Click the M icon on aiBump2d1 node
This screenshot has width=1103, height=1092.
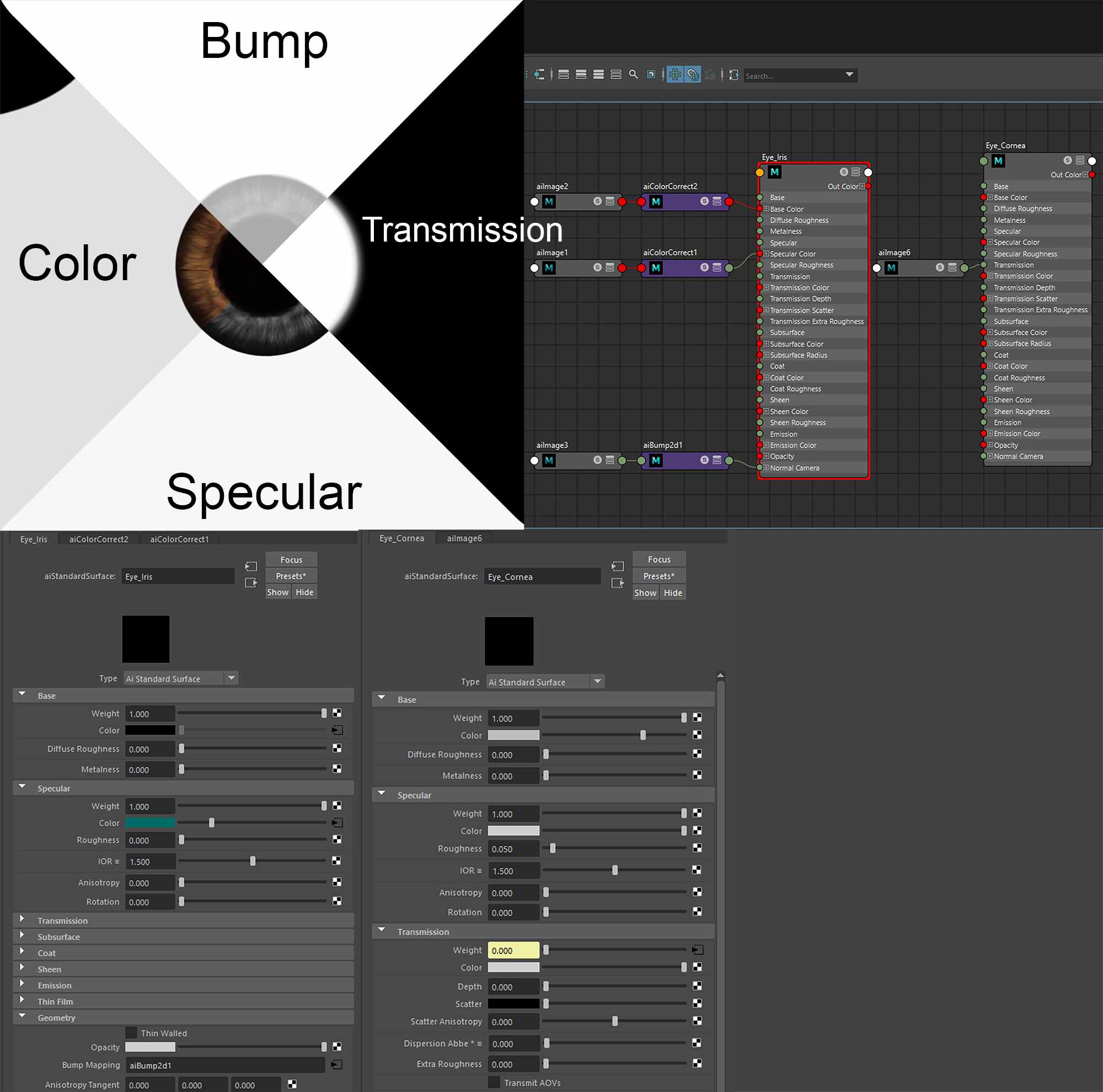point(656,460)
